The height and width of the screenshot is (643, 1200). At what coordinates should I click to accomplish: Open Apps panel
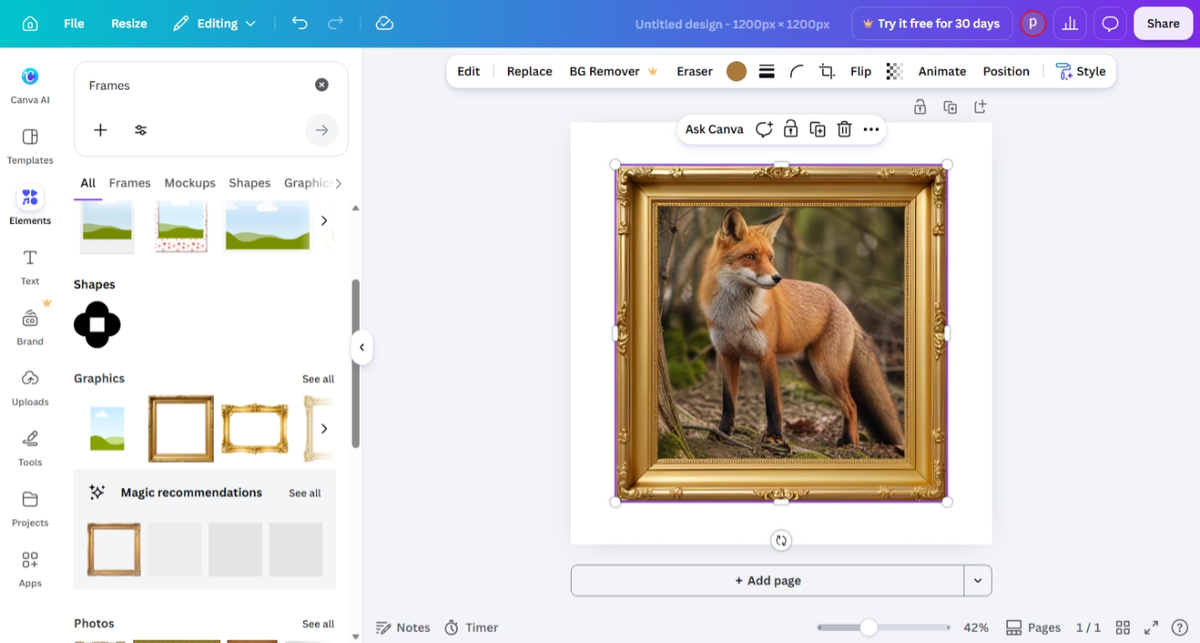pos(30,569)
